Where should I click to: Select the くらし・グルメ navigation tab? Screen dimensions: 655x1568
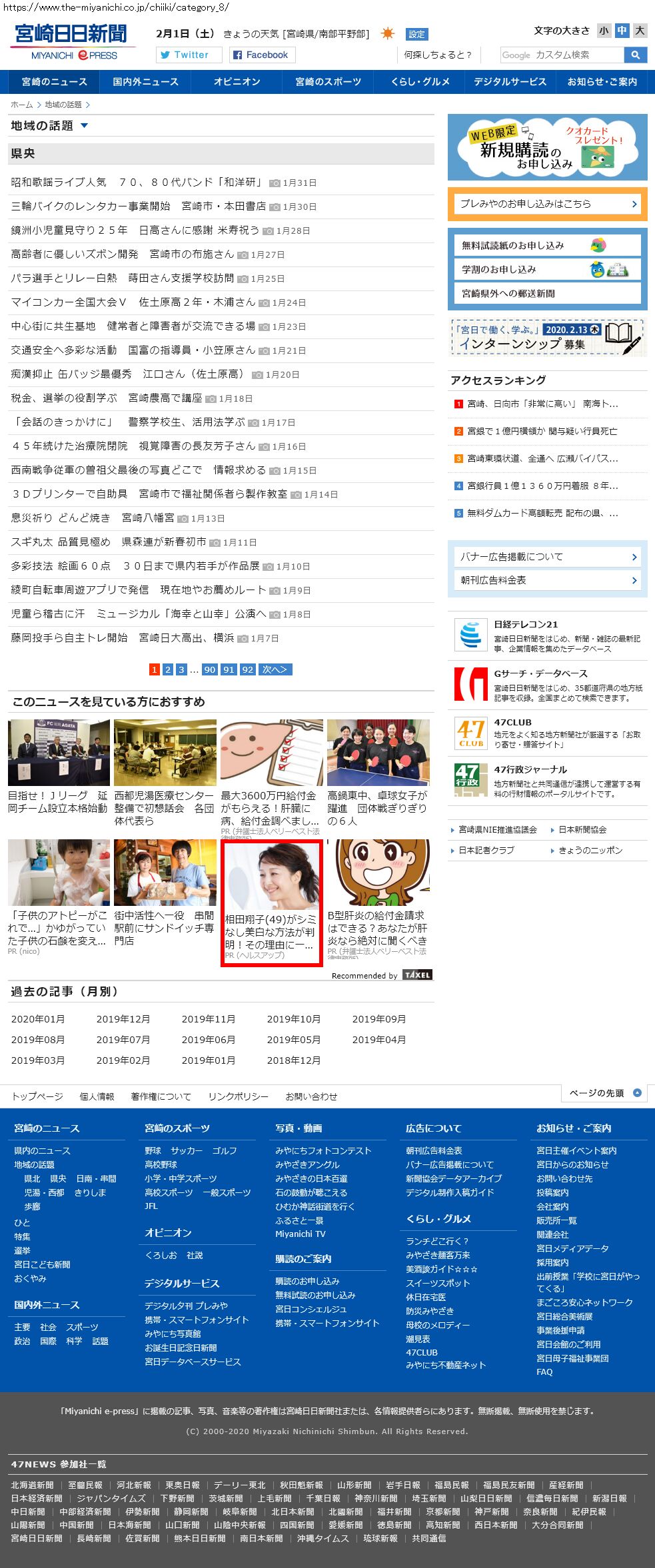click(420, 82)
